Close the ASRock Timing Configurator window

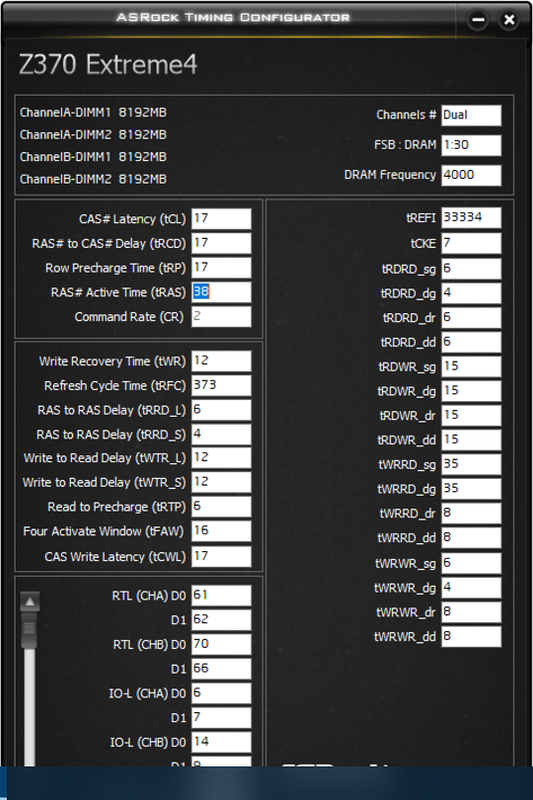point(509,20)
